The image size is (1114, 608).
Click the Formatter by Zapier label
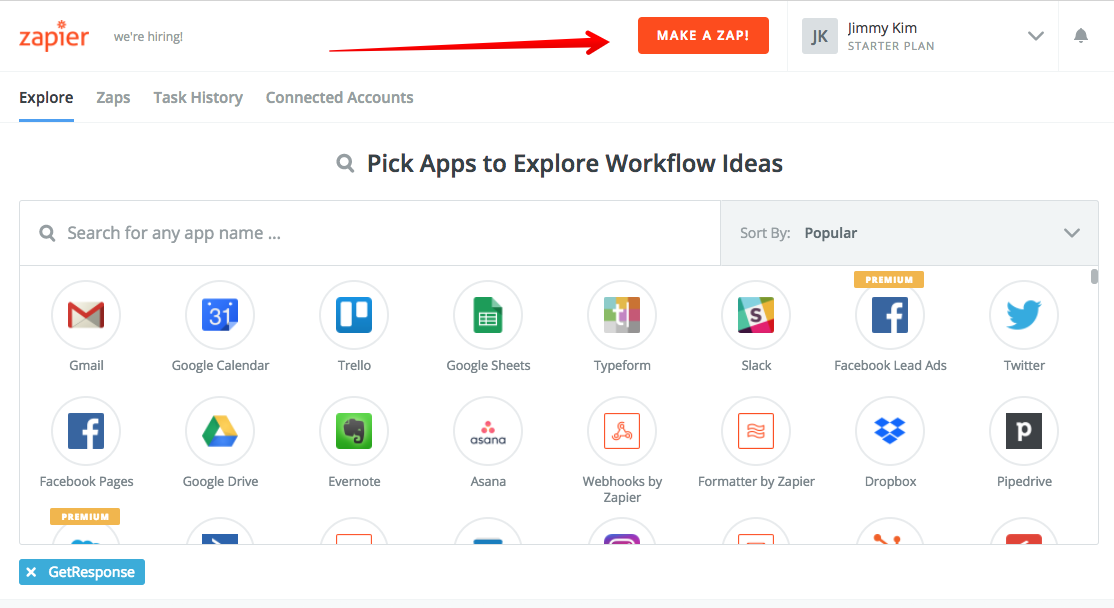pyautogui.click(x=756, y=482)
